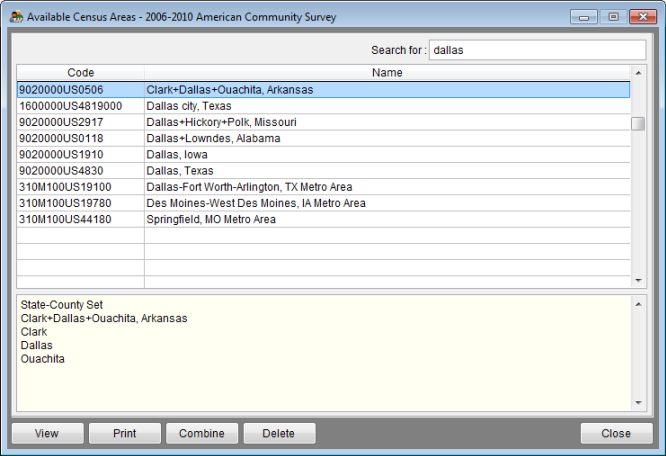The height and width of the screenshot is (456, 666).
Task: Select the Dallas+Lowndes, Alabama row
Action: 323,138
